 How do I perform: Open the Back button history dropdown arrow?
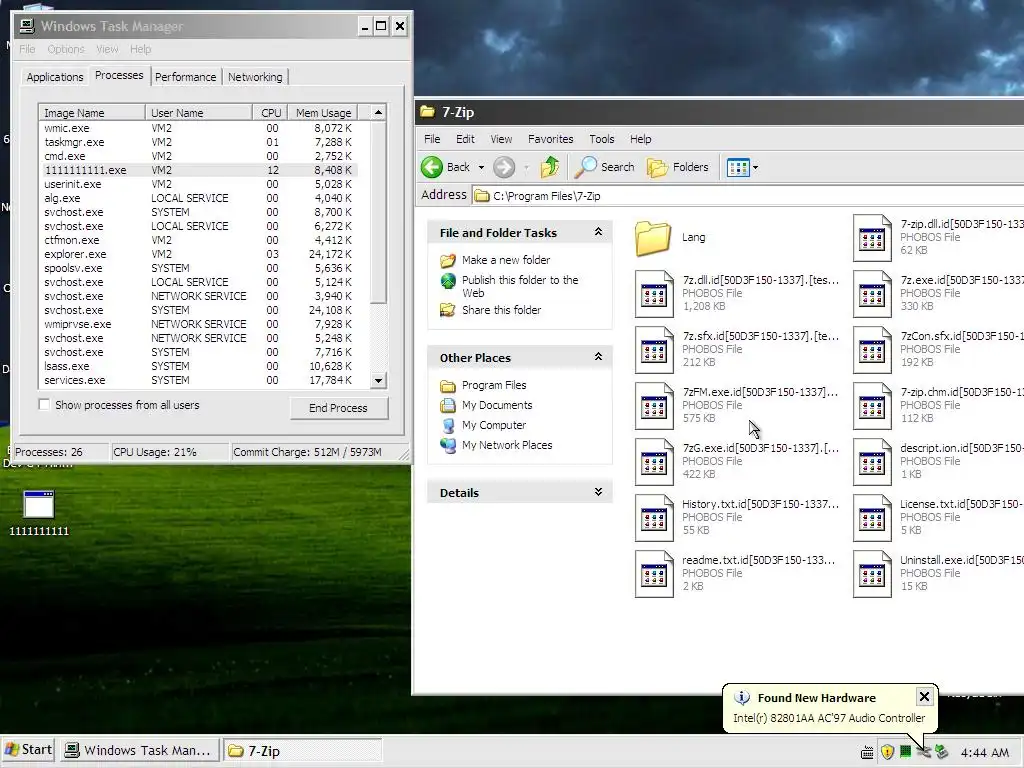pyautogui.click(x=481, y=167)
